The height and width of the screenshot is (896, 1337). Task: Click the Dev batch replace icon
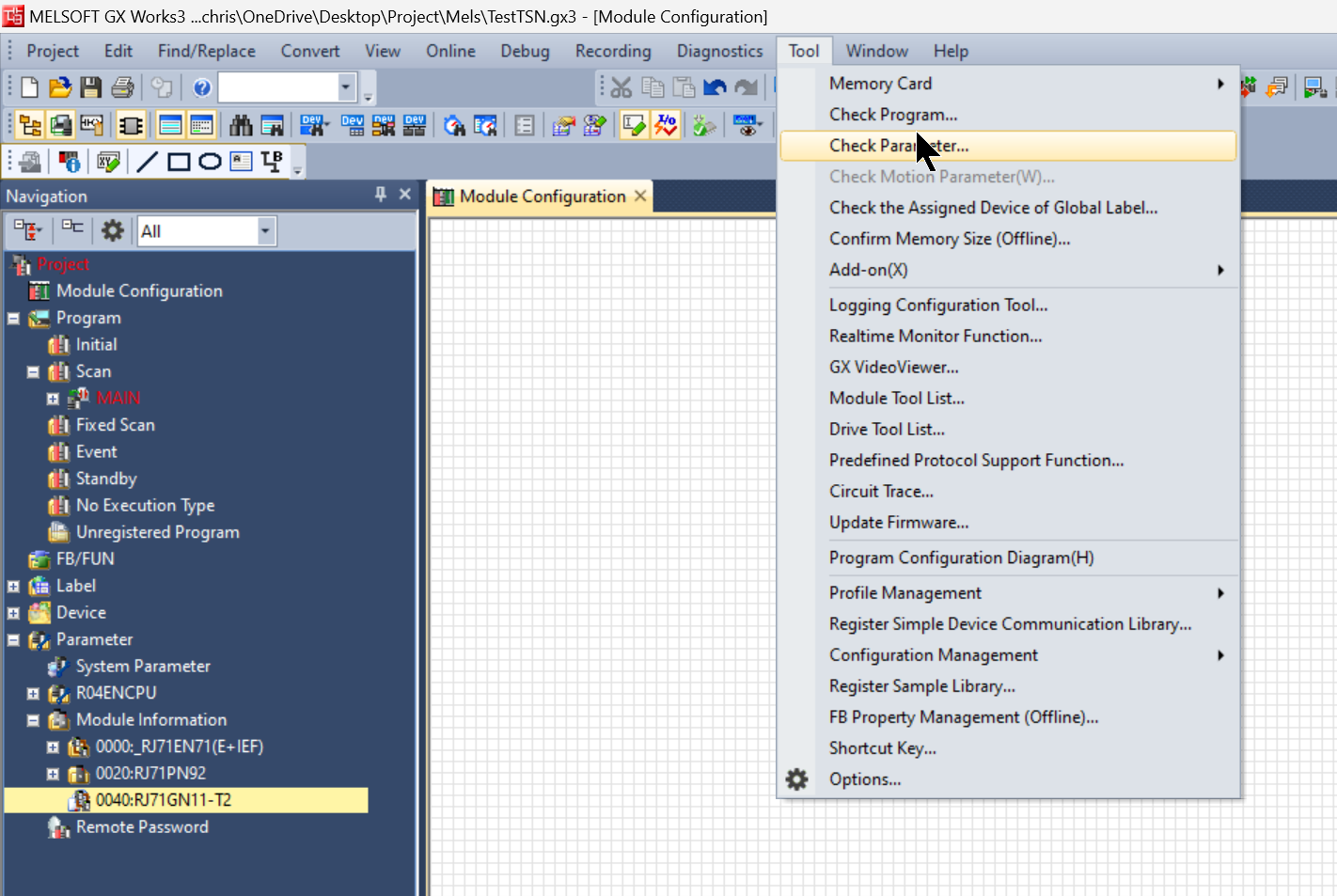click(x=384, y=125)
